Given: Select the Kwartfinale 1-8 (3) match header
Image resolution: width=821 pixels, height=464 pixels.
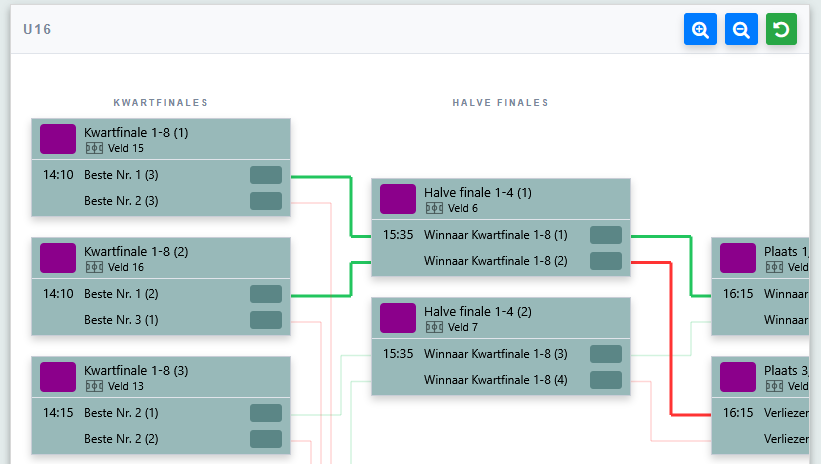Looking at the screenshot, I should pos(161,377).
